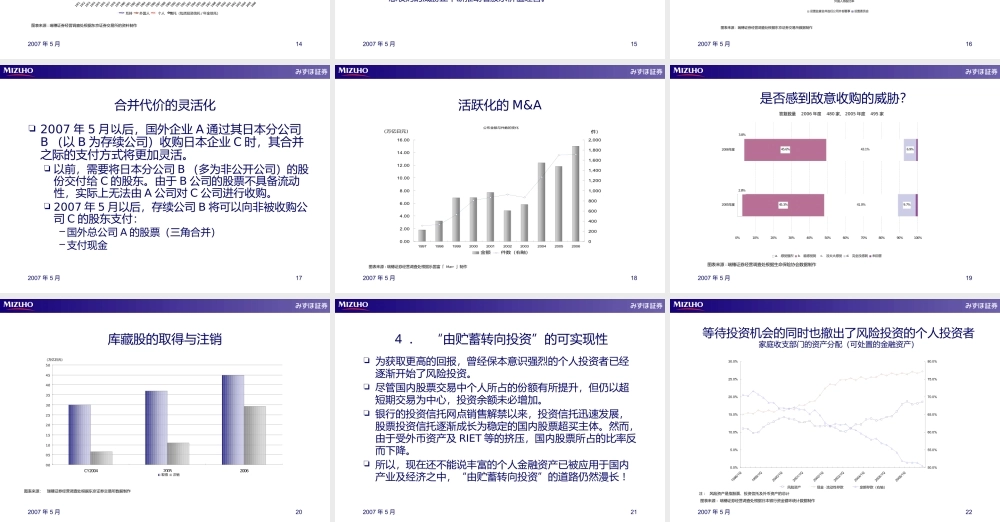Click the 2007年5月 date on slide 17
The width and height of the screenshot is (1000, 522).
44,278
